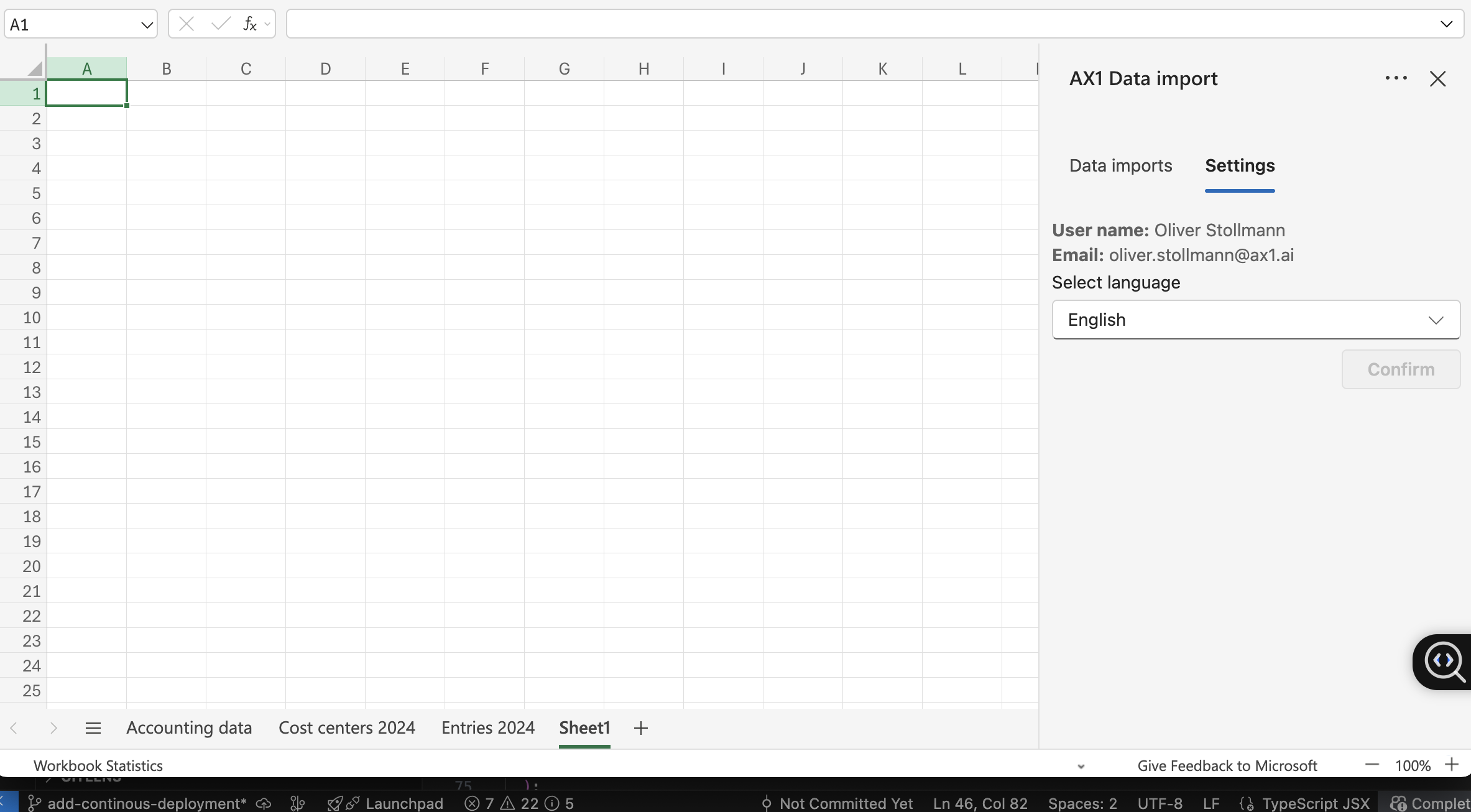Click the cancel entry X icon

click(x=186, y=24)
